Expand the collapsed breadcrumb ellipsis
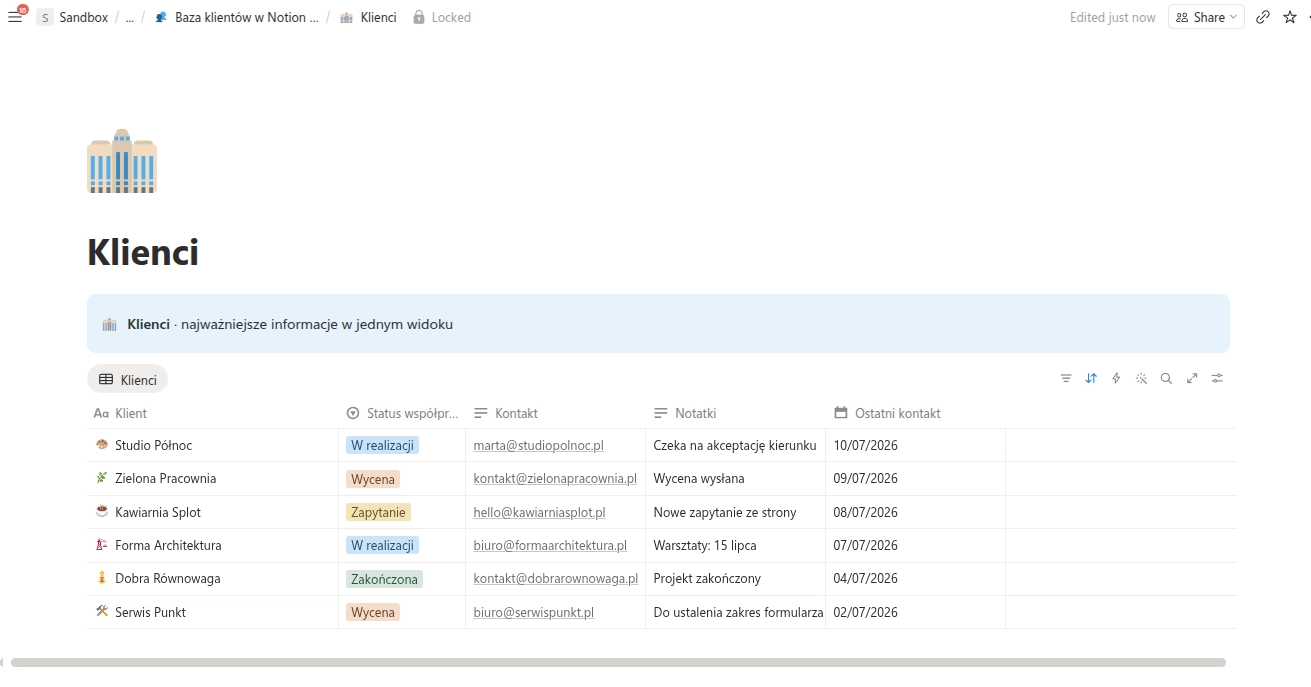Viewport: 1311px width, 687px height. (x=130, y=17)
